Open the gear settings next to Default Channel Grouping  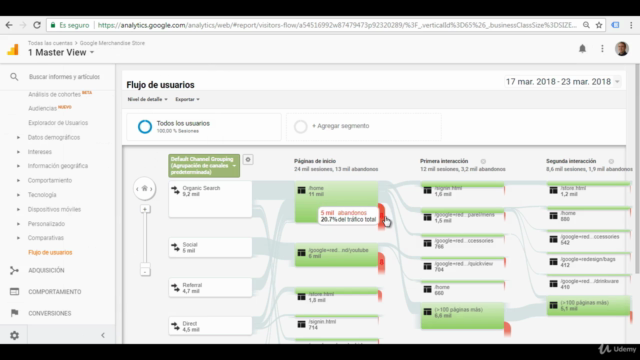click(x=248, y=160)
